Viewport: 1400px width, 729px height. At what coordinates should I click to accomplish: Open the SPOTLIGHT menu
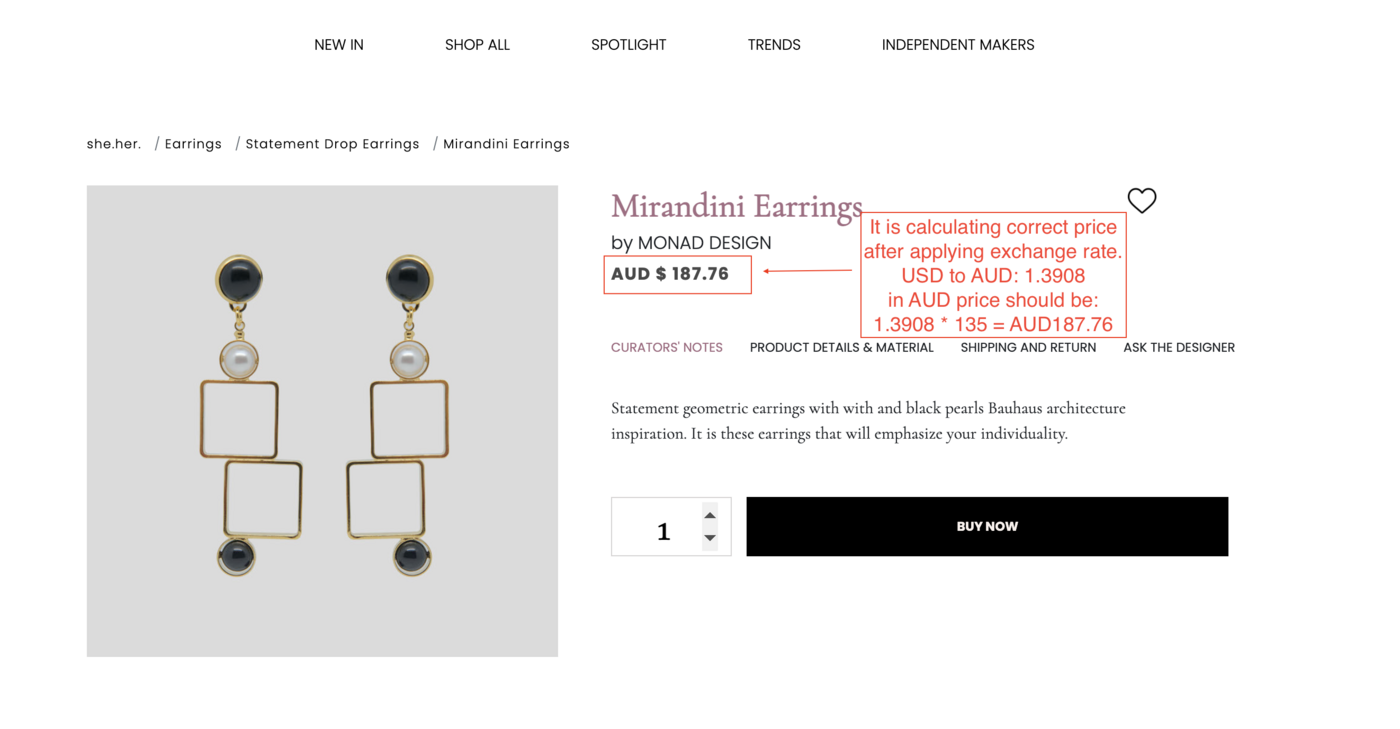[x=628, y=45]
